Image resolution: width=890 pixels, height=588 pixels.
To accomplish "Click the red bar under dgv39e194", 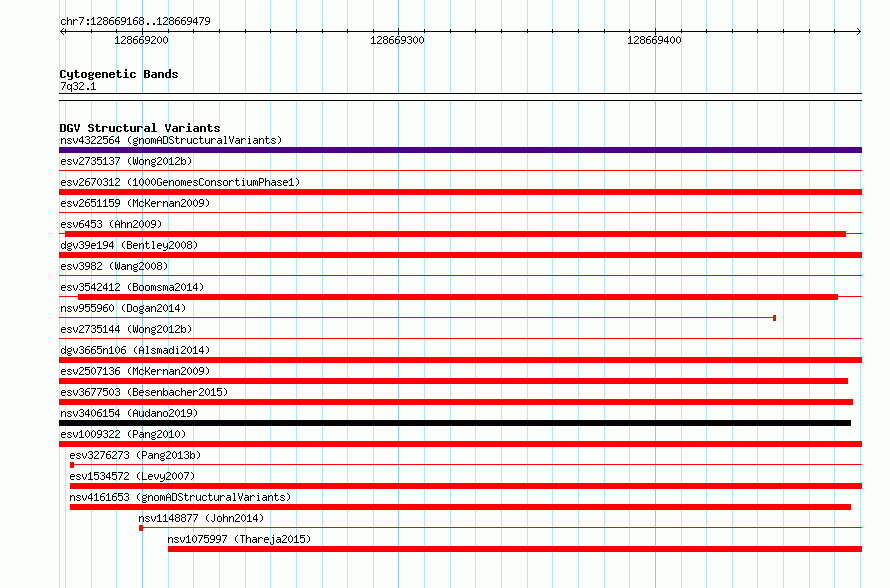I will pyautogui.click(x=460, y=255).
